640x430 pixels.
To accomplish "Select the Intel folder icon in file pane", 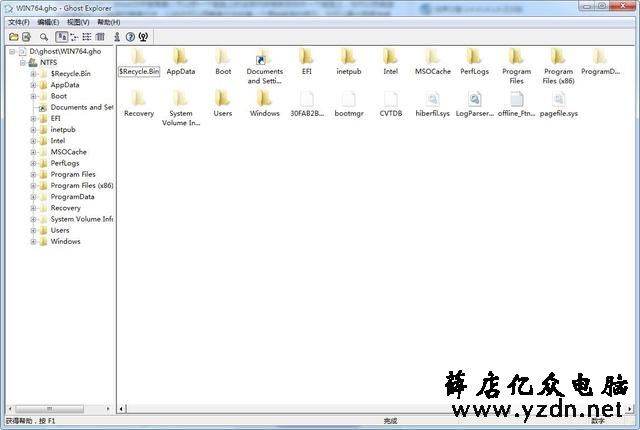I will tap(391, 57).
